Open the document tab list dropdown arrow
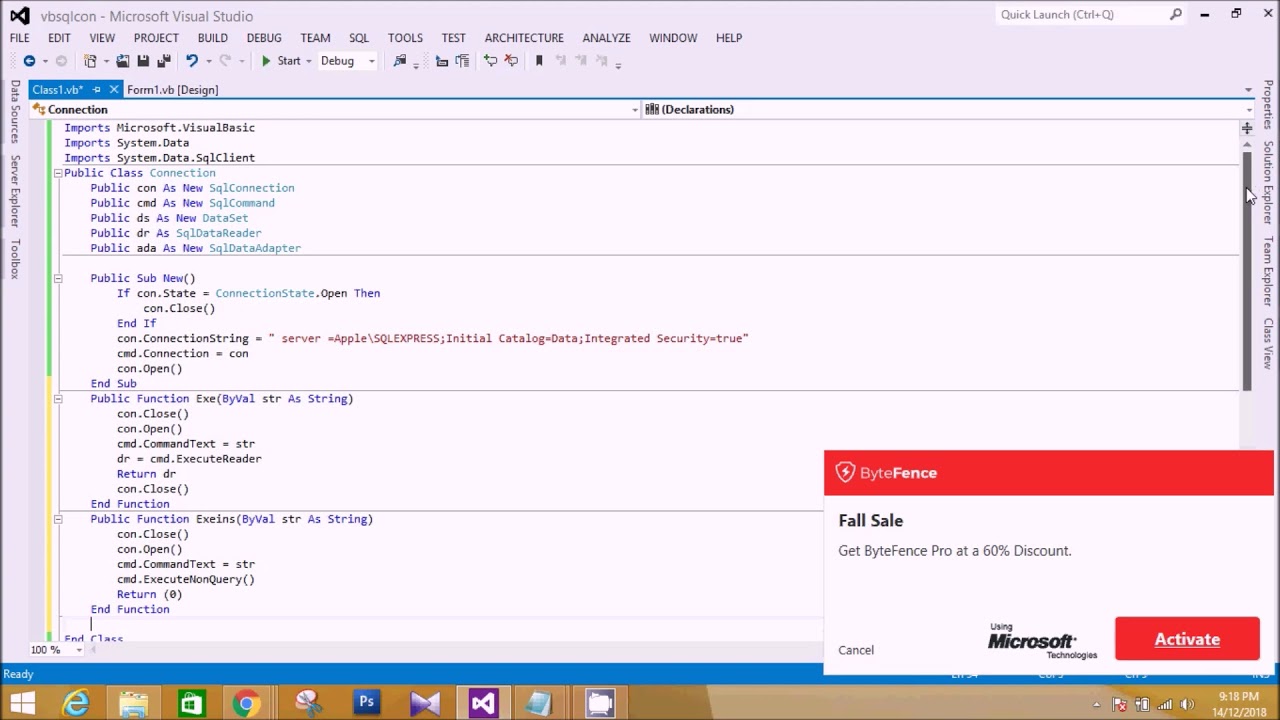This screenshot has height=720, width=1280. pos(1248,90)
